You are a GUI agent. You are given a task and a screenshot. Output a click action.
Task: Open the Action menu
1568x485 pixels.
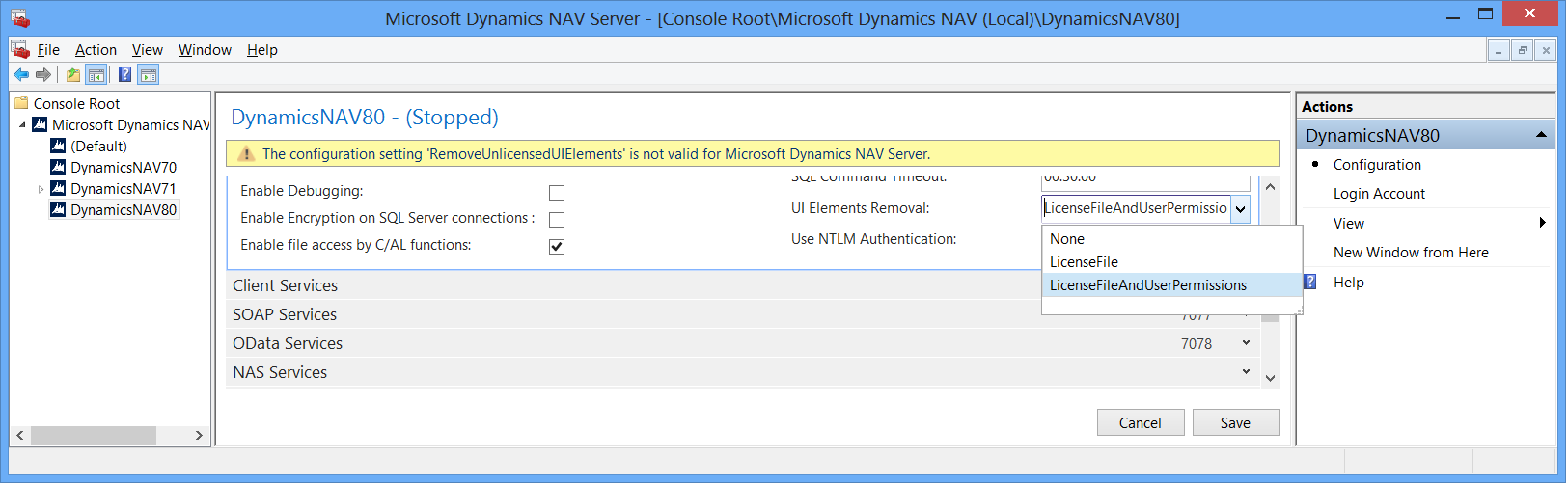pos(96,50)
